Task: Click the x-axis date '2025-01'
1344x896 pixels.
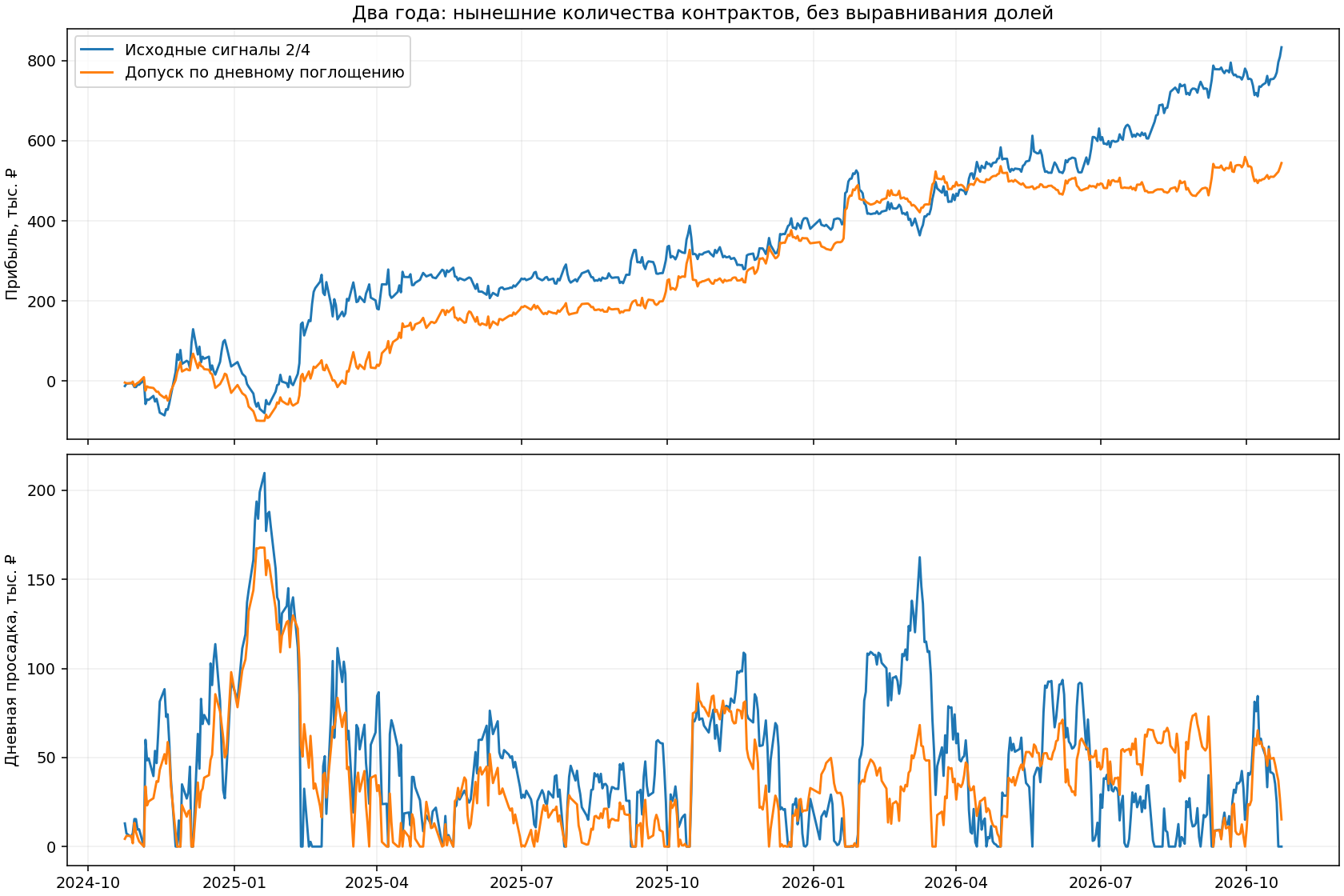Action: tap(234, 882)
